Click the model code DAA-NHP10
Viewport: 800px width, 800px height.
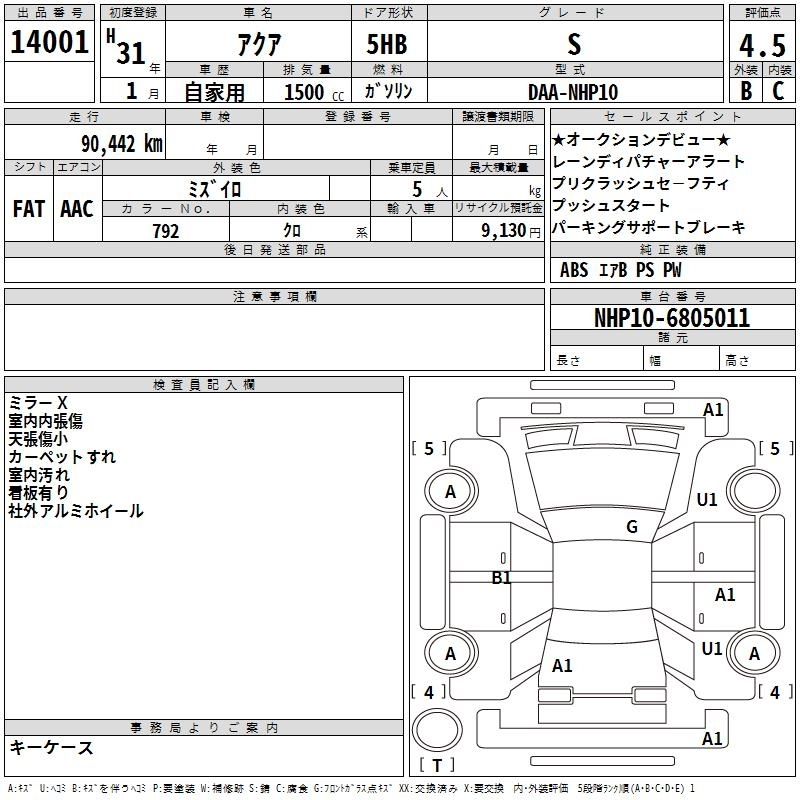(x=573, y=91)
